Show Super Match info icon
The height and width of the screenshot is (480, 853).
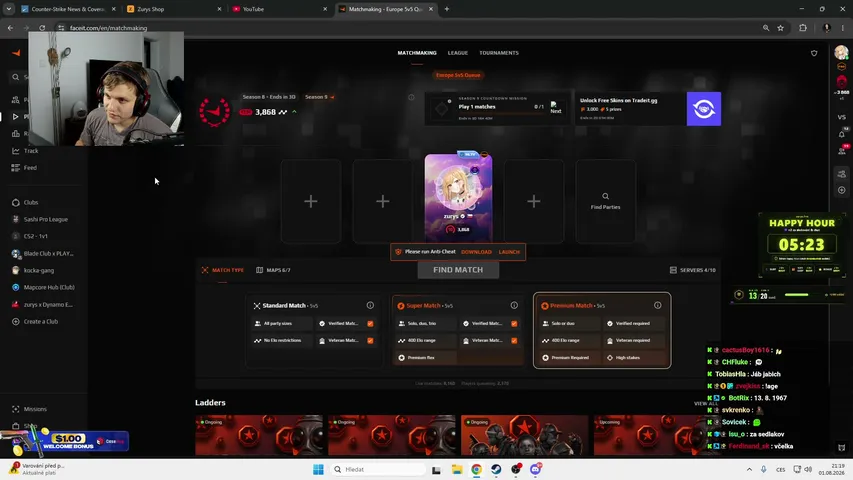(x=514, y=305)
